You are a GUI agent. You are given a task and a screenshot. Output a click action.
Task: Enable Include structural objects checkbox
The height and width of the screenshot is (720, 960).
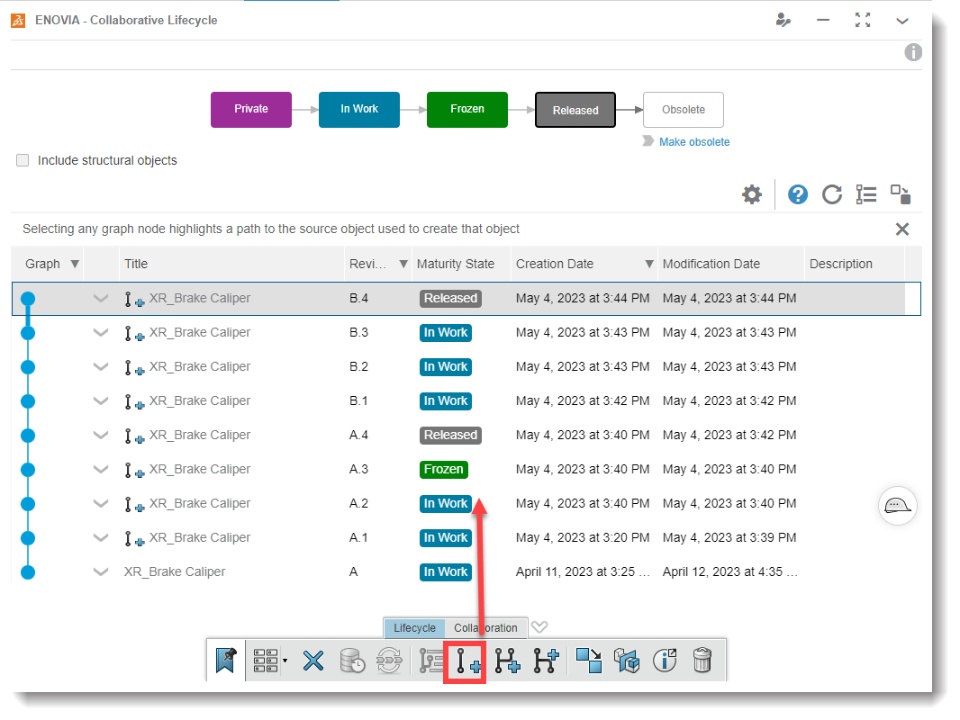[23, 160]
